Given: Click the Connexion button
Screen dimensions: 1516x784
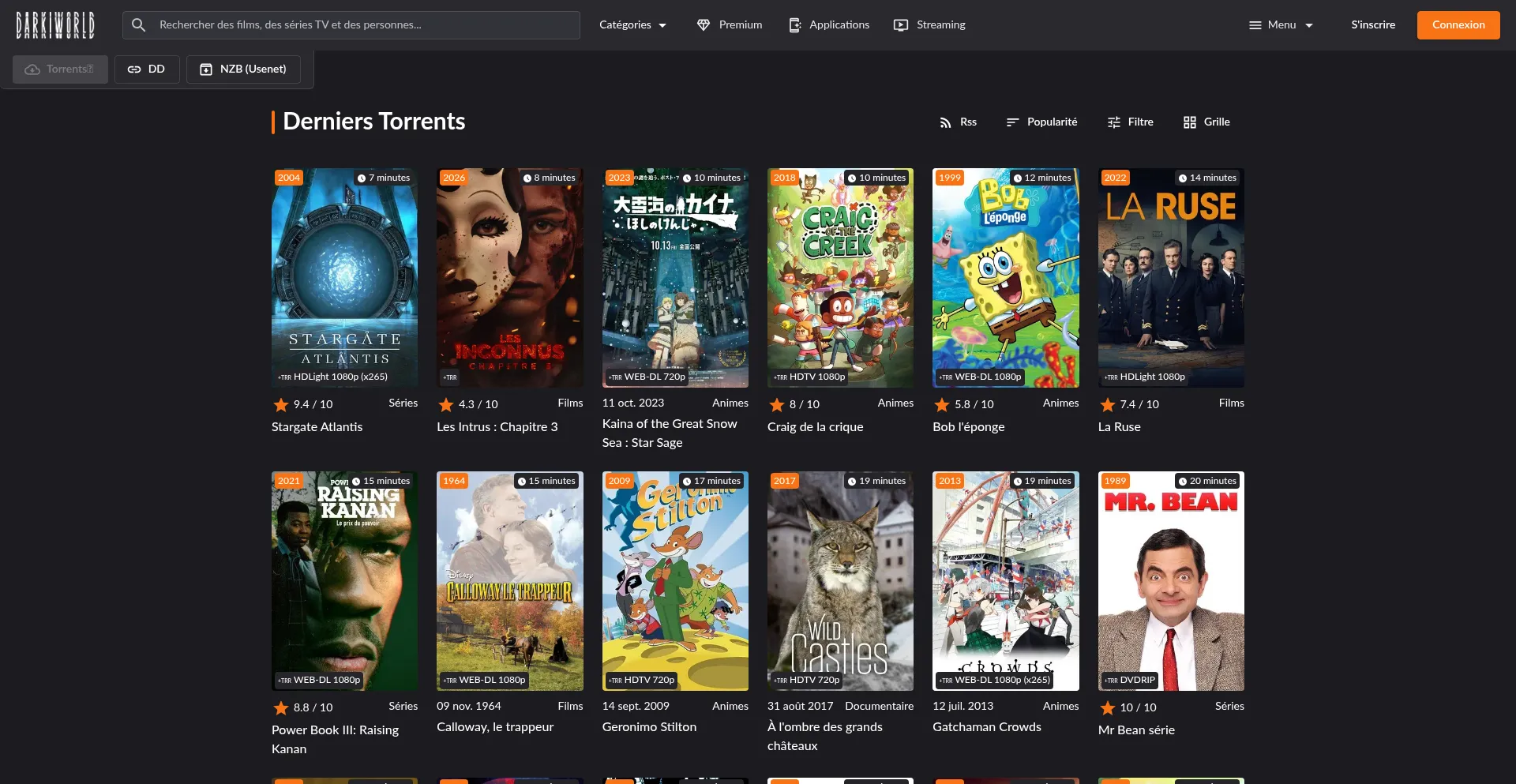Looking at the screenshot, I should point(1458,25).
